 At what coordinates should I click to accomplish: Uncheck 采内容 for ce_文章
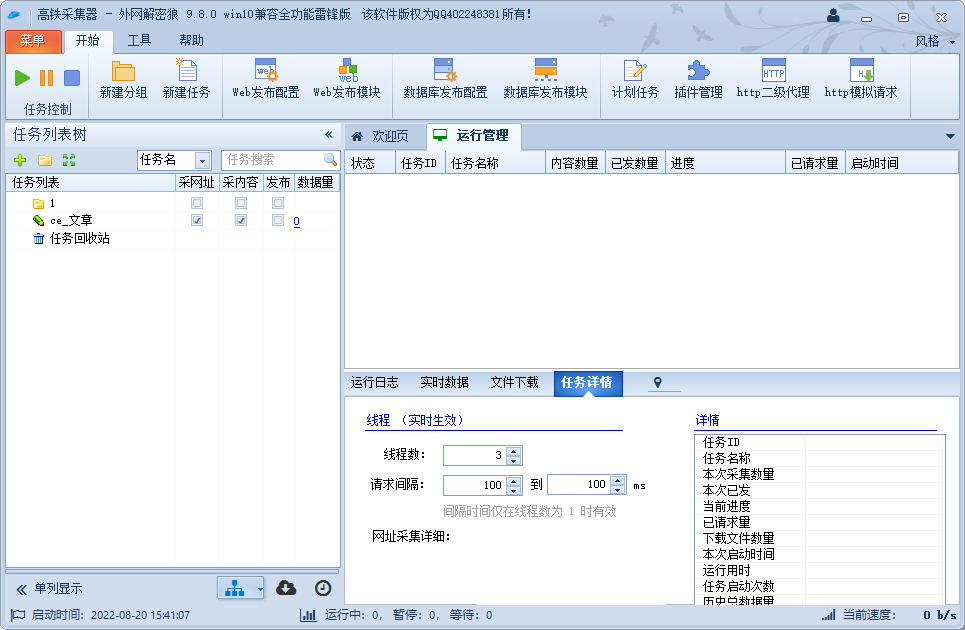[241, 220]
